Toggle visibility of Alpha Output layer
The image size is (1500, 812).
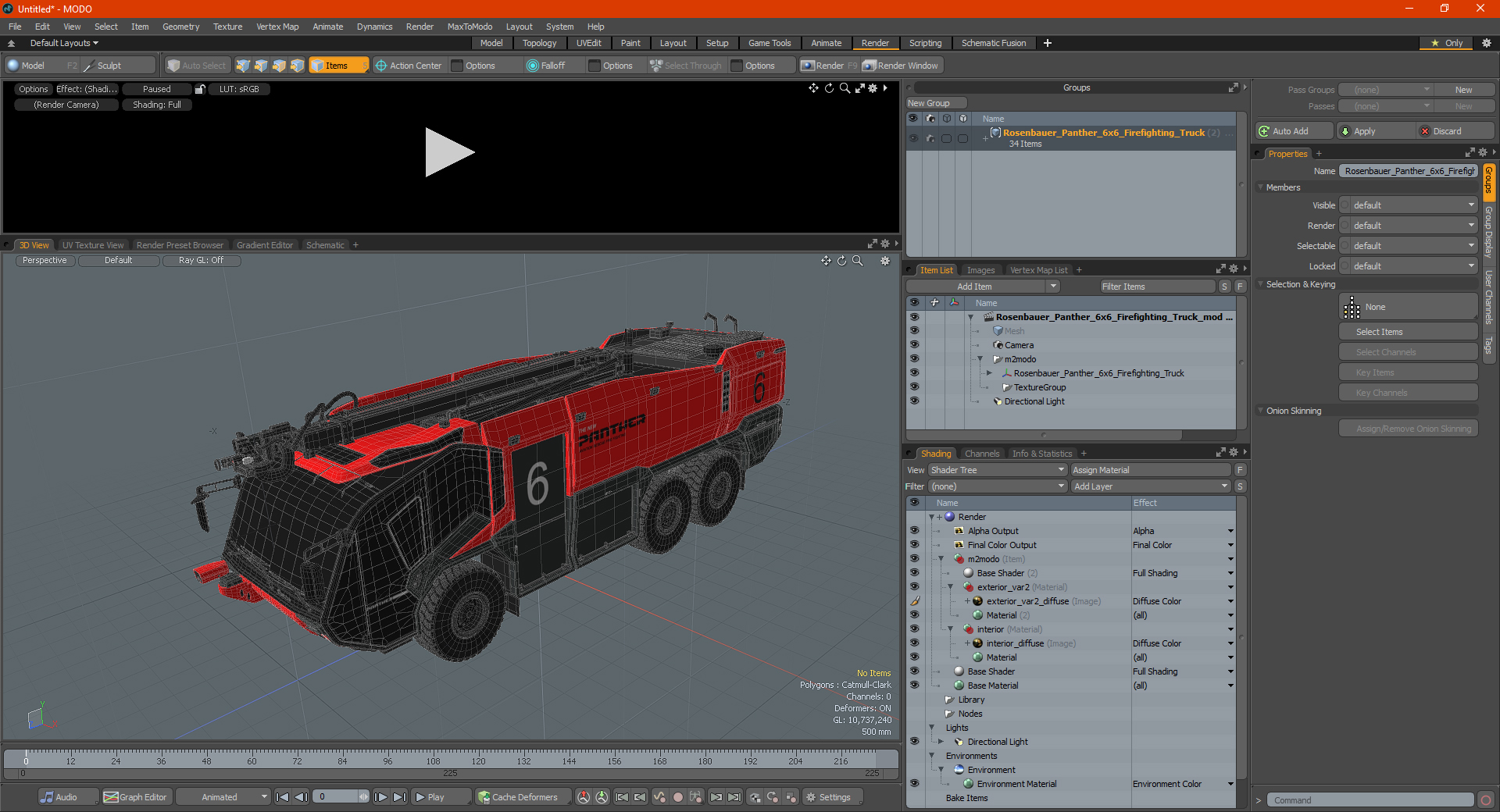914,530
